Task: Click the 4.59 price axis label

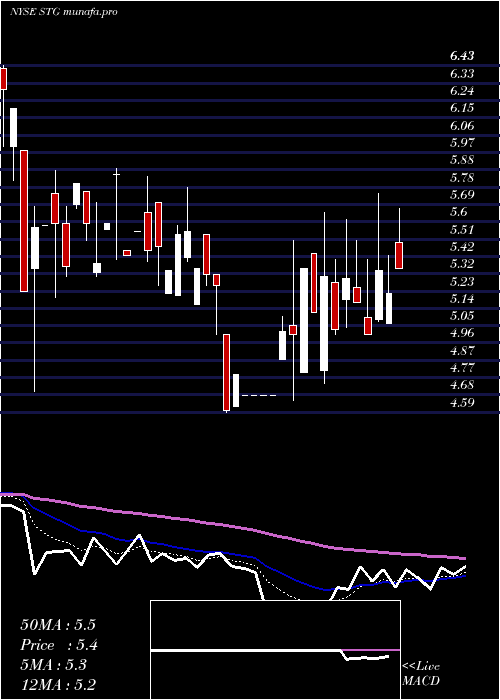Action: [462, 403]
